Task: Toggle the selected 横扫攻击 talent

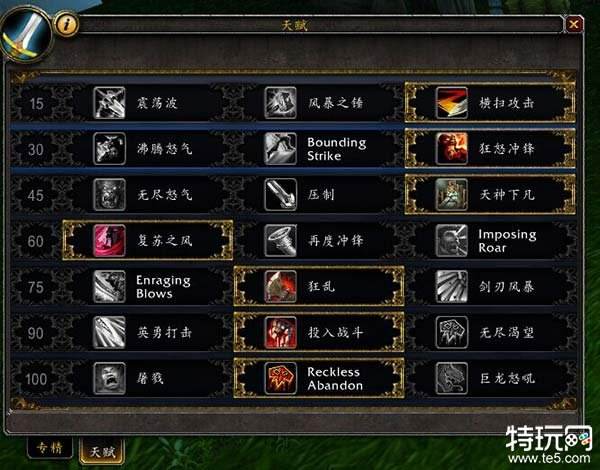Action: [490, 103]
